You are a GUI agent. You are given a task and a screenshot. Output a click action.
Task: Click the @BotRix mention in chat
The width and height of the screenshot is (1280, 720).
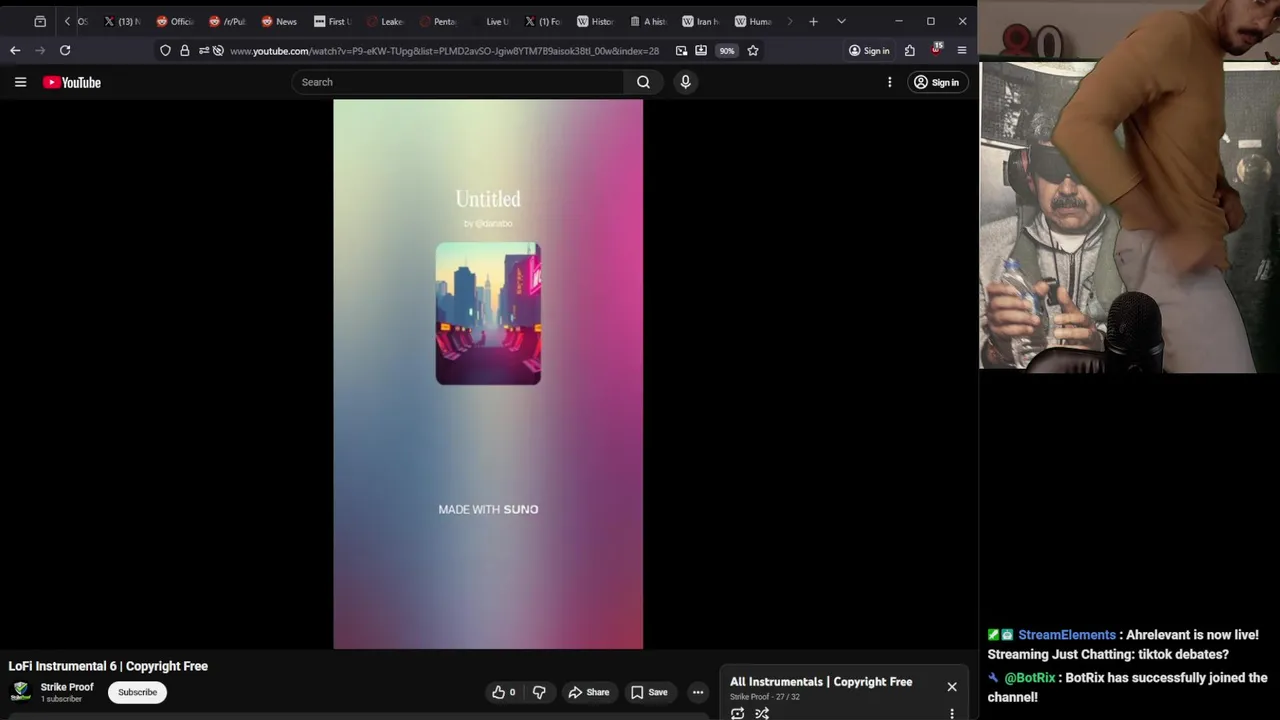(1030, 678)
